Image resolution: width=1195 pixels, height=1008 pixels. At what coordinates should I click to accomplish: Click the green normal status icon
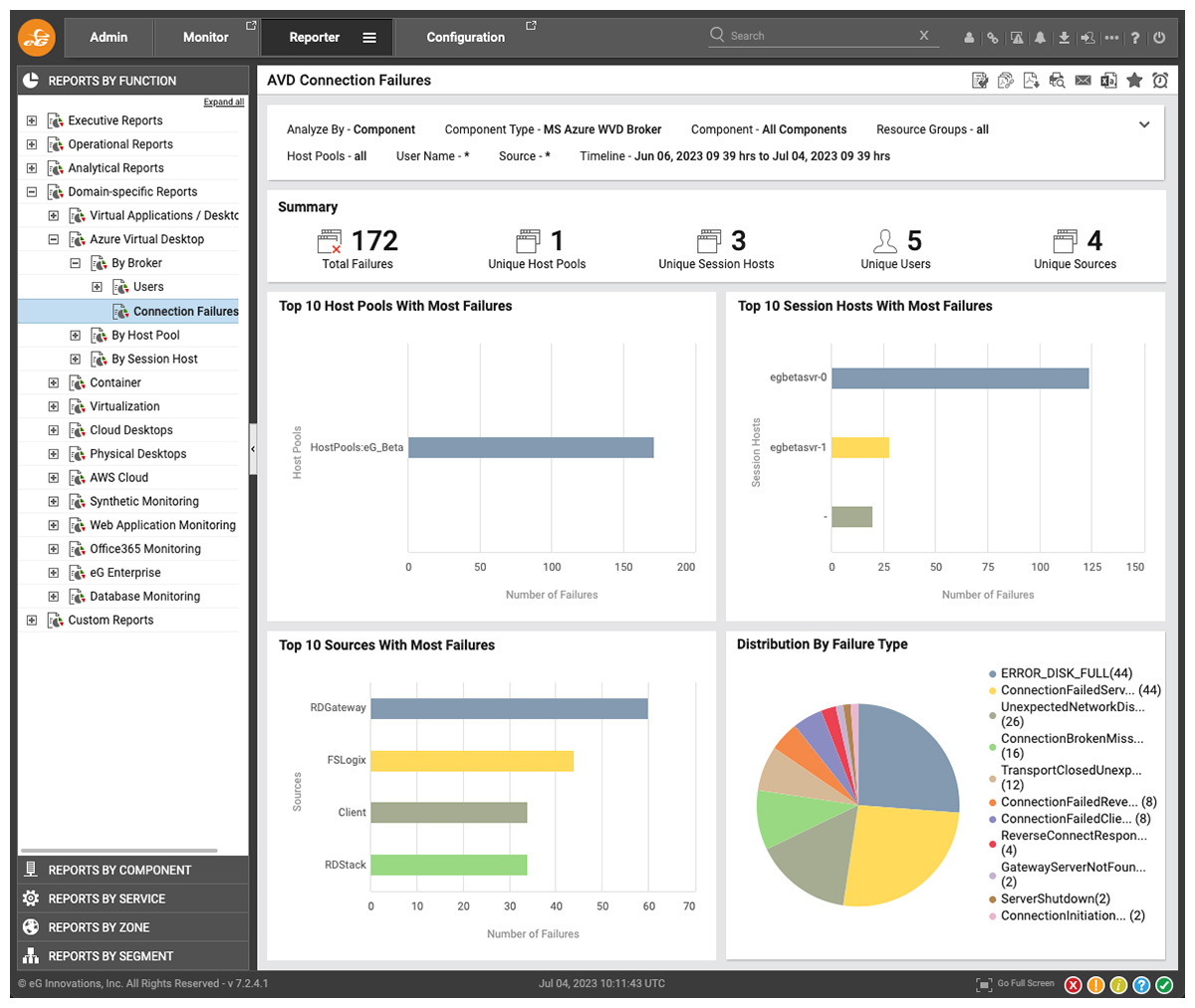coord(1165,985)
